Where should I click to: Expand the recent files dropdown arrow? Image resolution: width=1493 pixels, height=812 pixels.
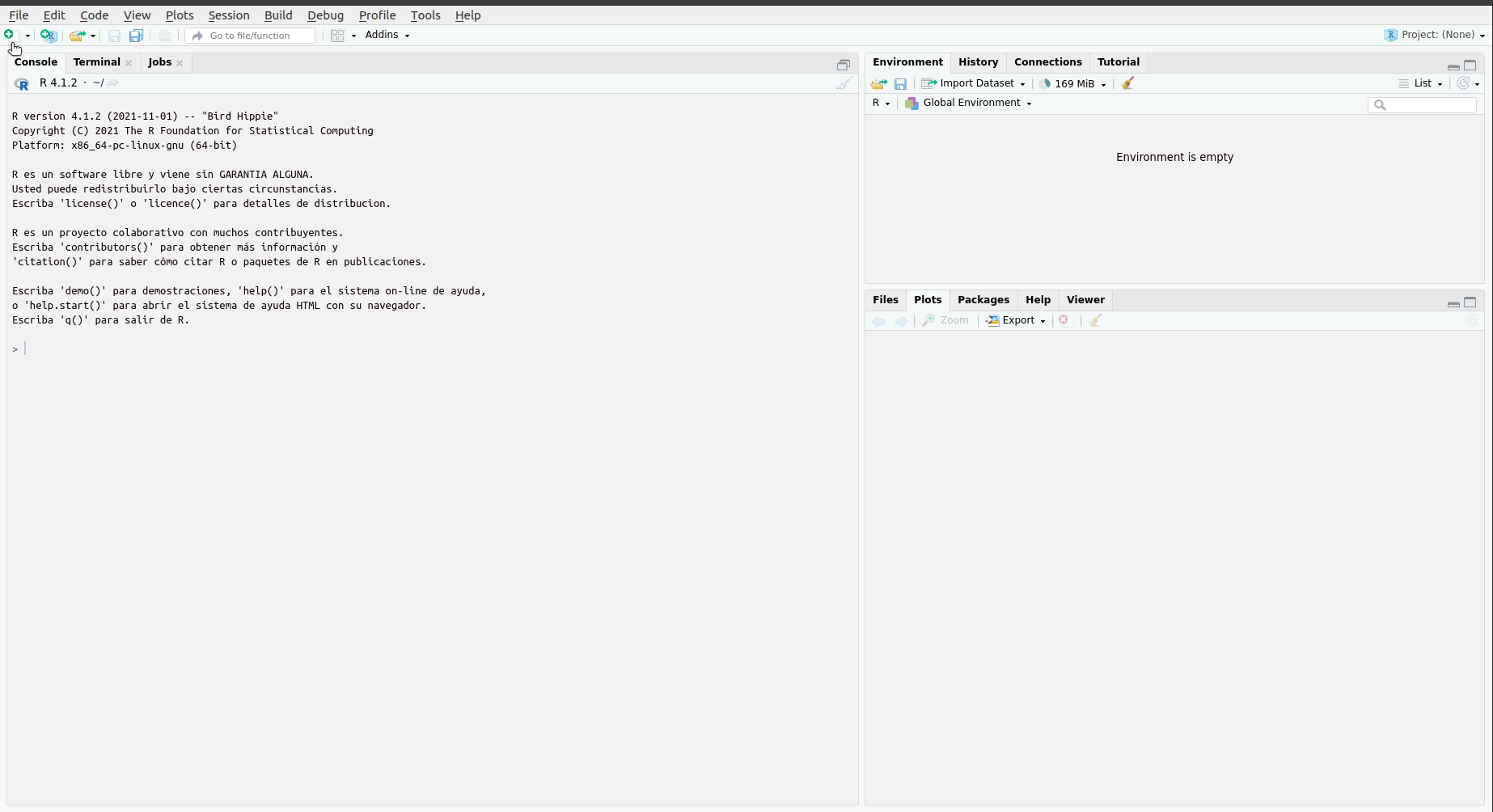pyautogui.click(x=93, y=36)
